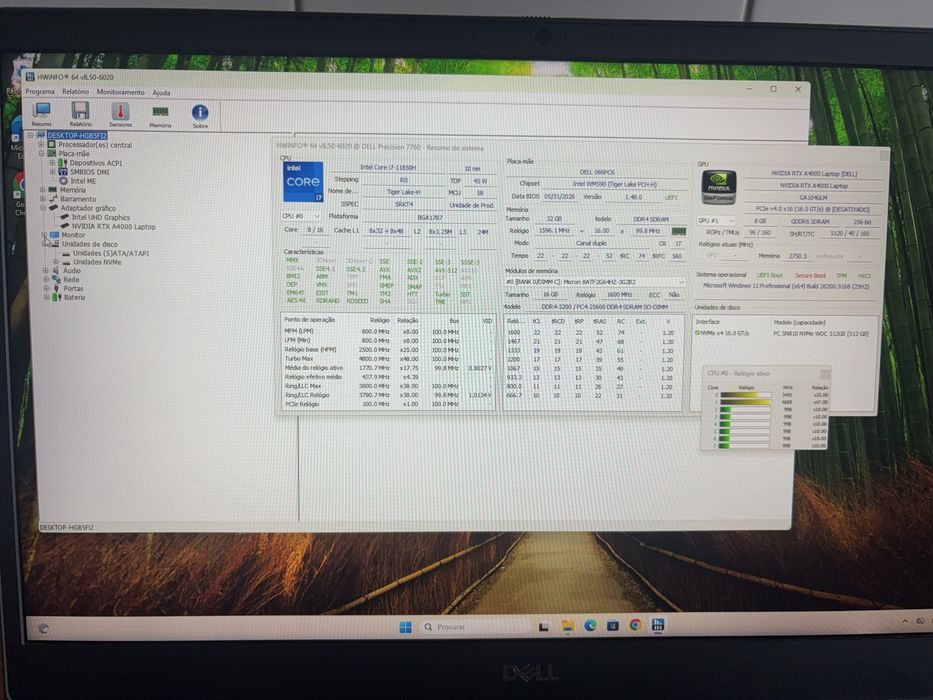Expand the Bateria tree node

click(46, 297)
